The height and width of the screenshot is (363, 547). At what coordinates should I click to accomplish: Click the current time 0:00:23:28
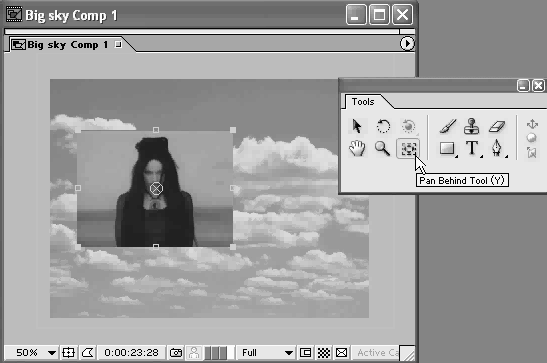point(131,353)
